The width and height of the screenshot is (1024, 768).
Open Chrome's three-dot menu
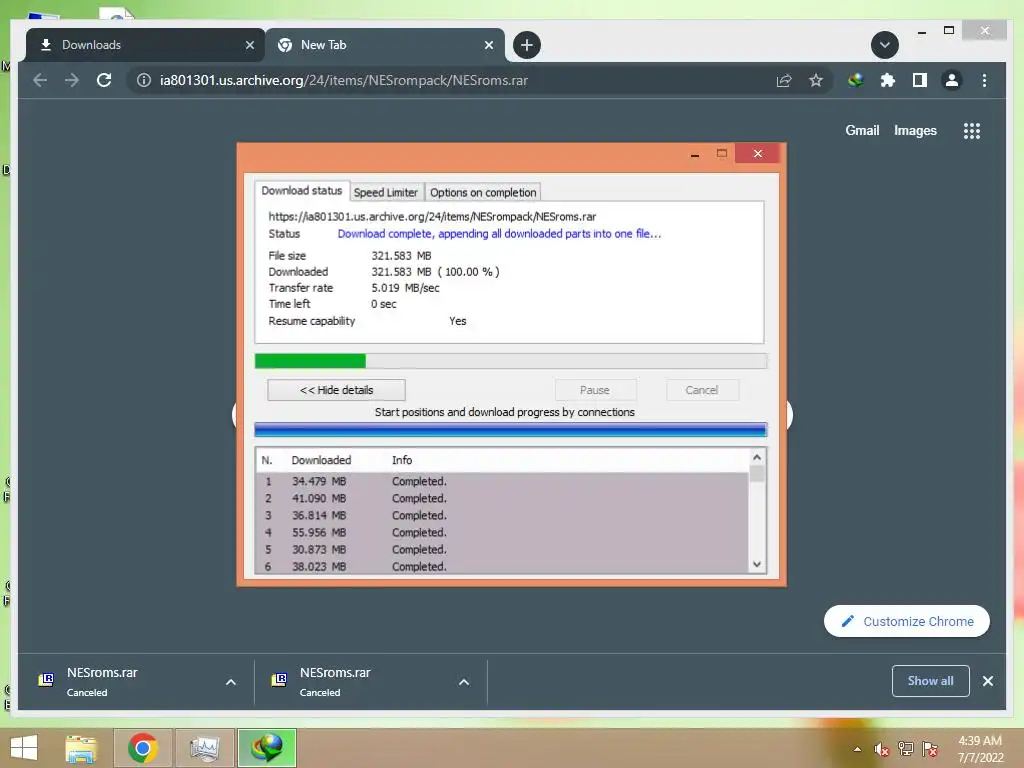984,80
